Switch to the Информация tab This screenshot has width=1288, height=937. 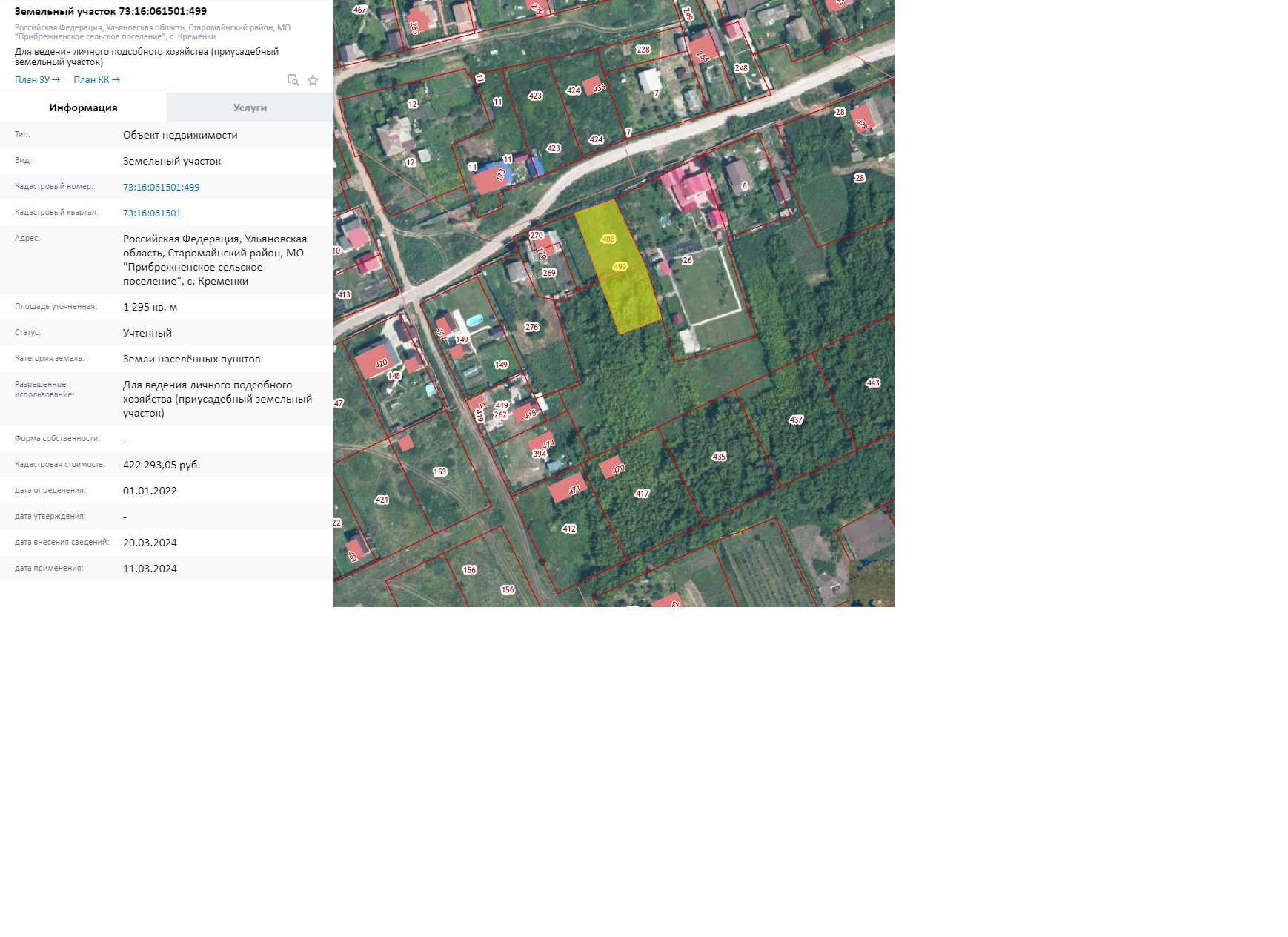pyautogui.click(x=83, y=107)
